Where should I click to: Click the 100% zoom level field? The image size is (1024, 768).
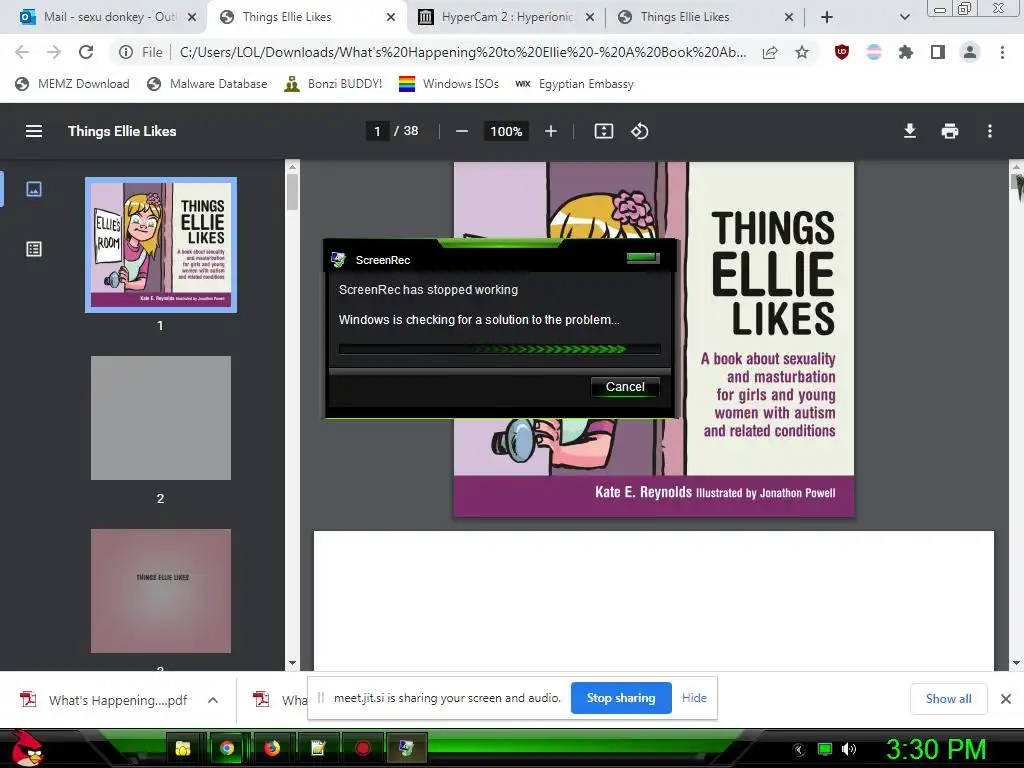click(x=506, y=131)
